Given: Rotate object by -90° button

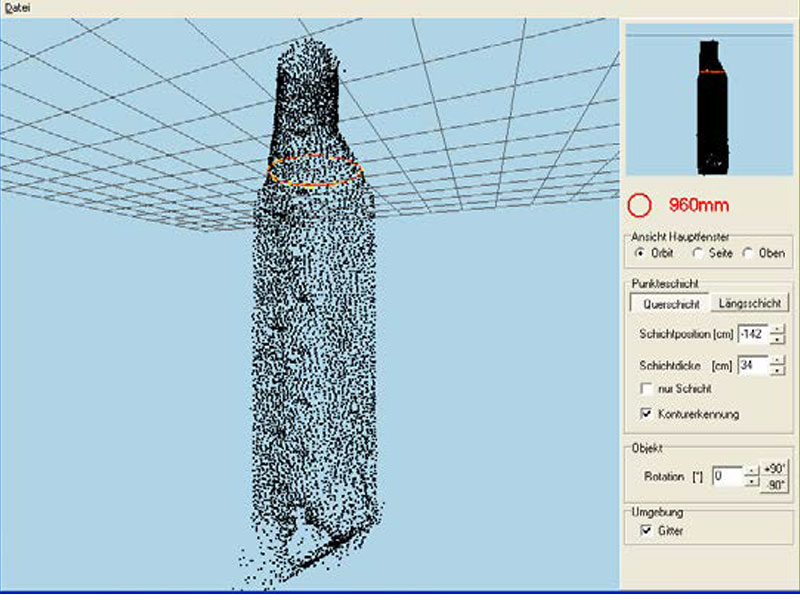Looking at the screenshot, I should (775, 485).
